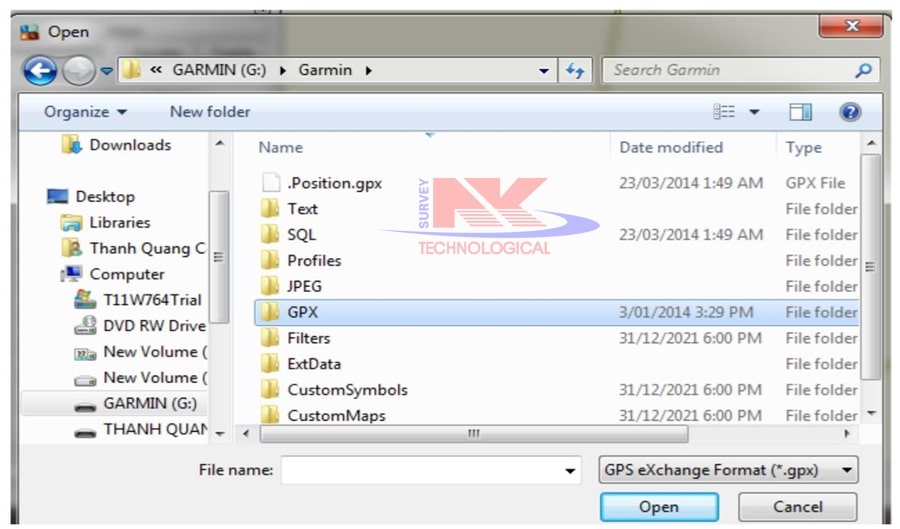Sort by Type column header

tap(804, 147)
